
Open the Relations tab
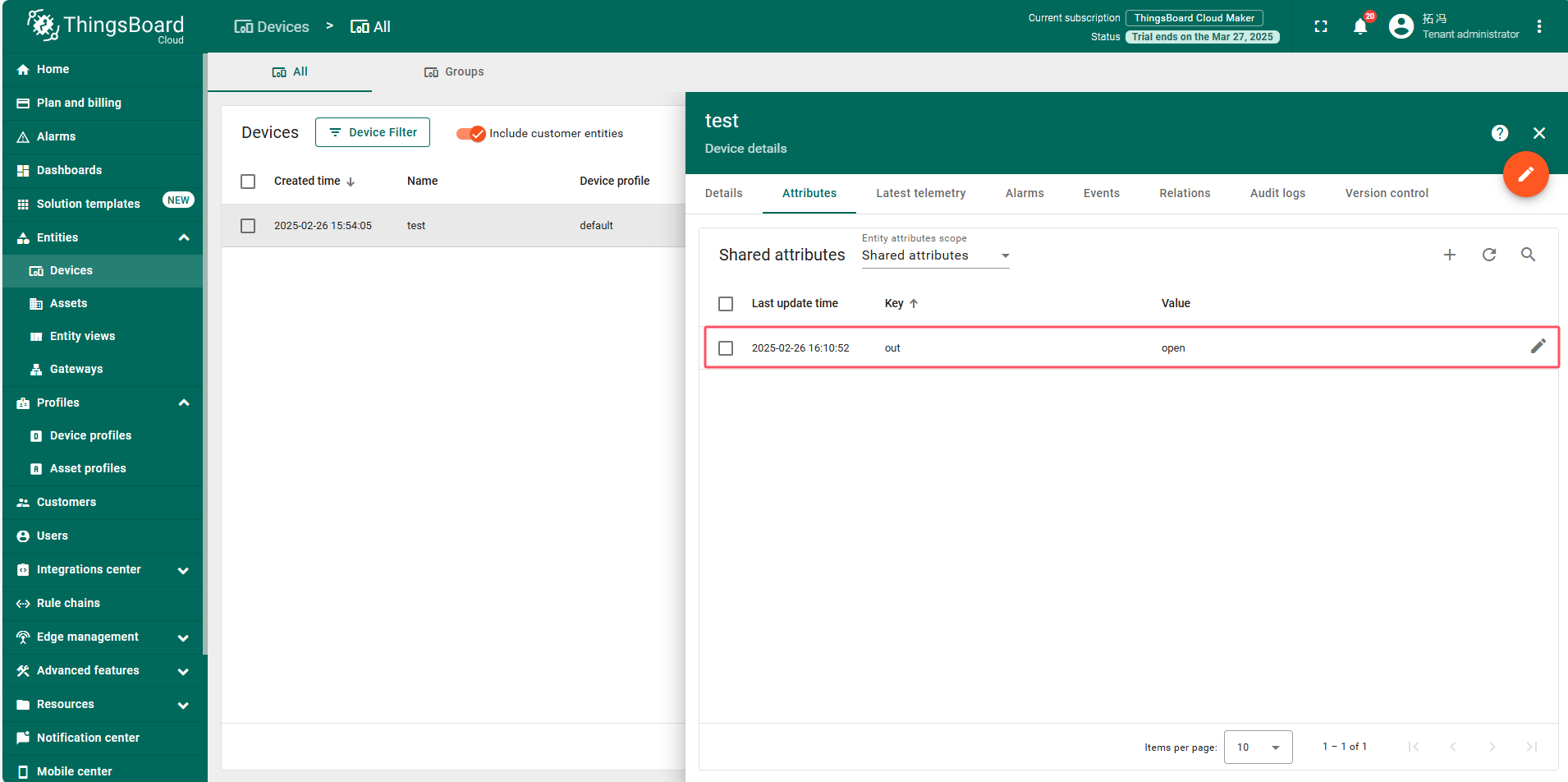1185,193
